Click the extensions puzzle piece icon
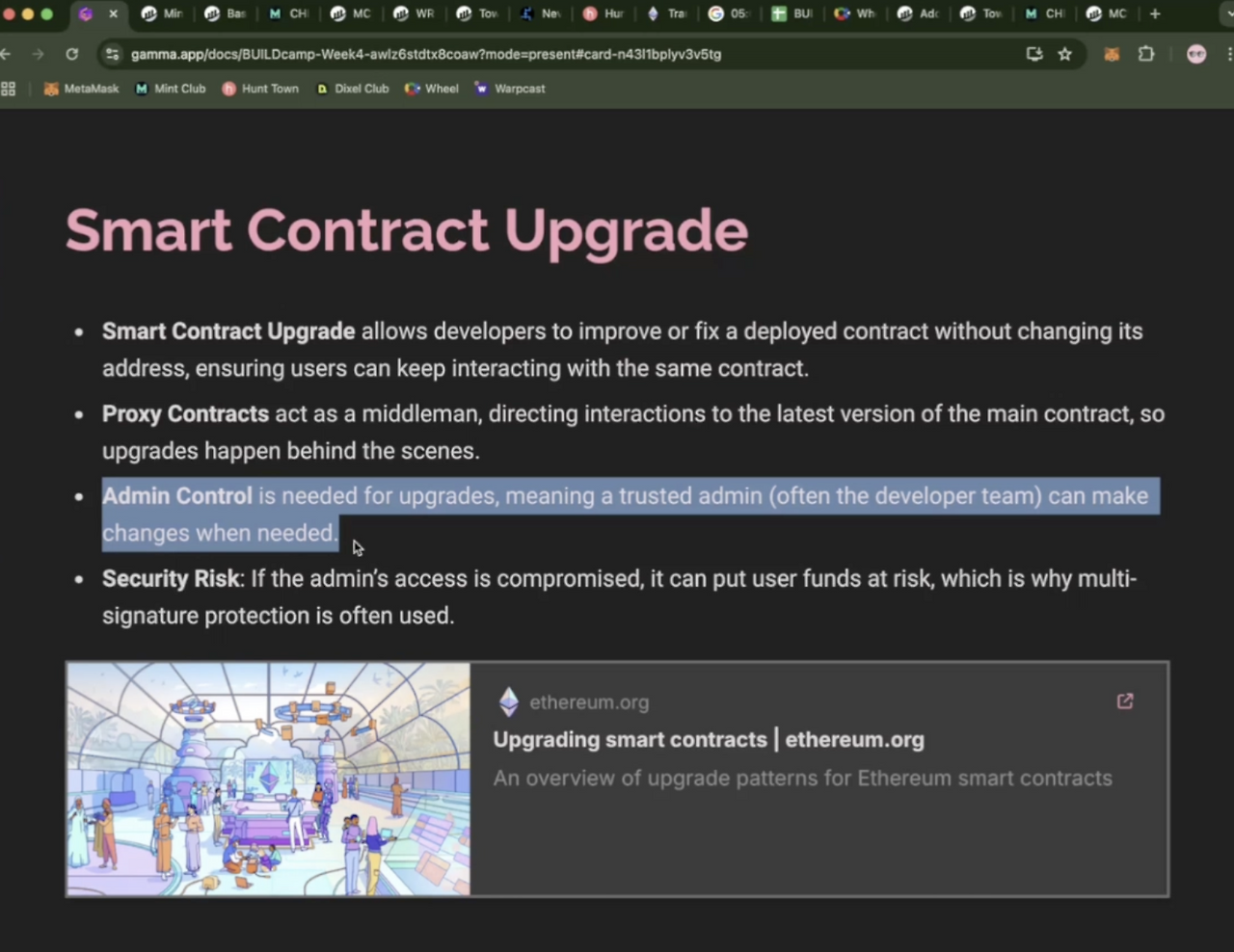This screenshot has height=952, width=1234. click(1146, 55)
